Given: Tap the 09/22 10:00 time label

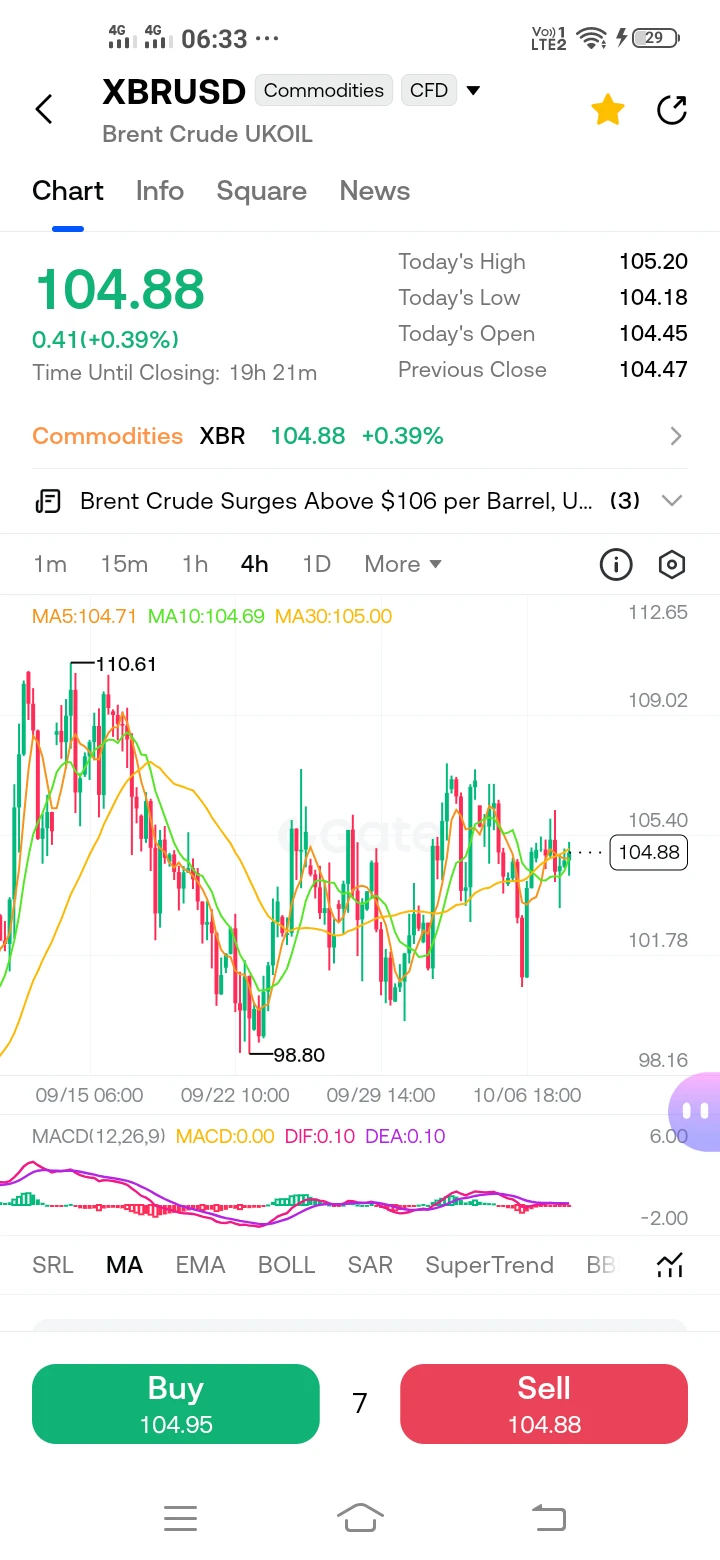Looking at the screenshot, I should (x=235, y=1095).
